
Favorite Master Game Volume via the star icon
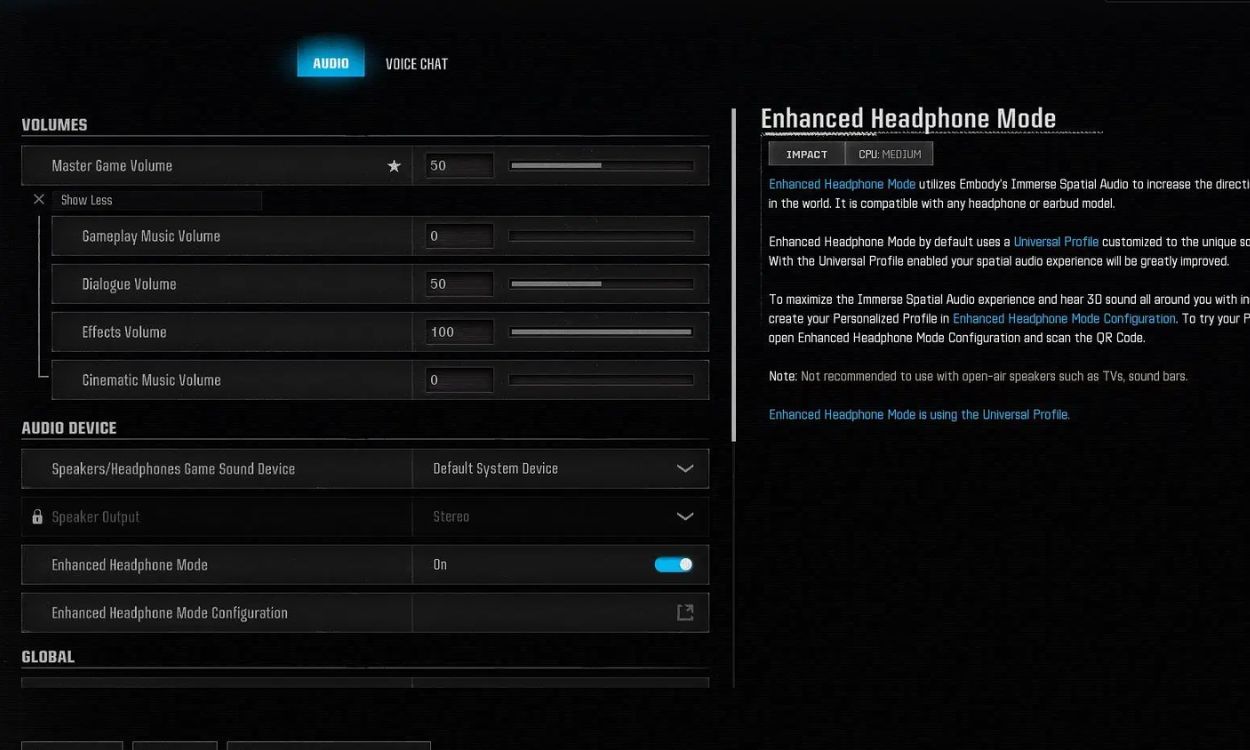(x=394, y=165)
